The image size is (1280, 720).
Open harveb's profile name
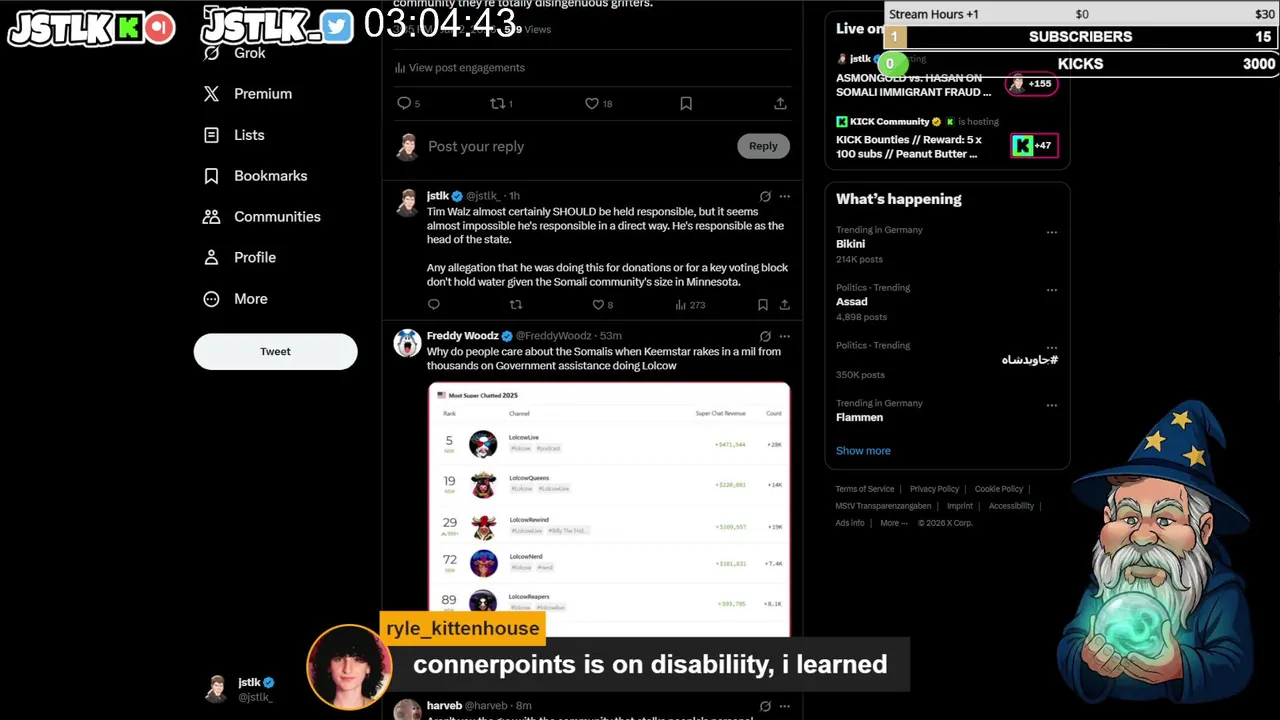[444, 706]
